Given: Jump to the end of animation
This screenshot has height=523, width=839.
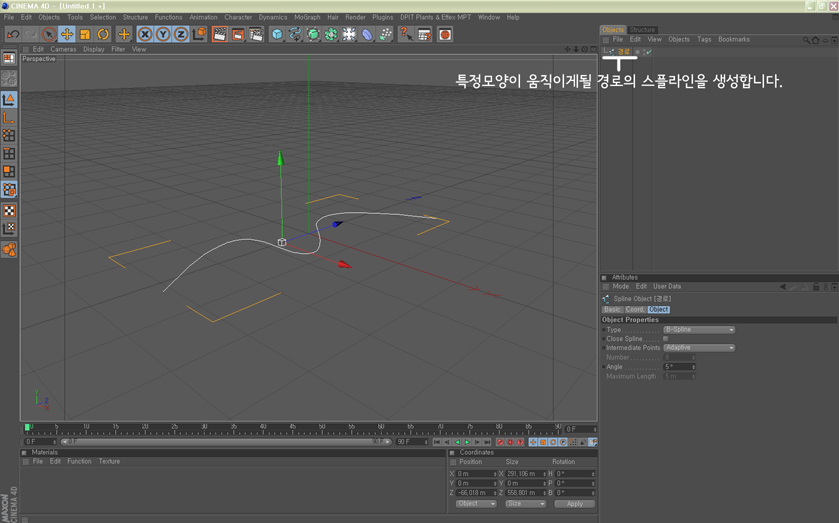Looking at the screenshot, I should coord(487,442).
